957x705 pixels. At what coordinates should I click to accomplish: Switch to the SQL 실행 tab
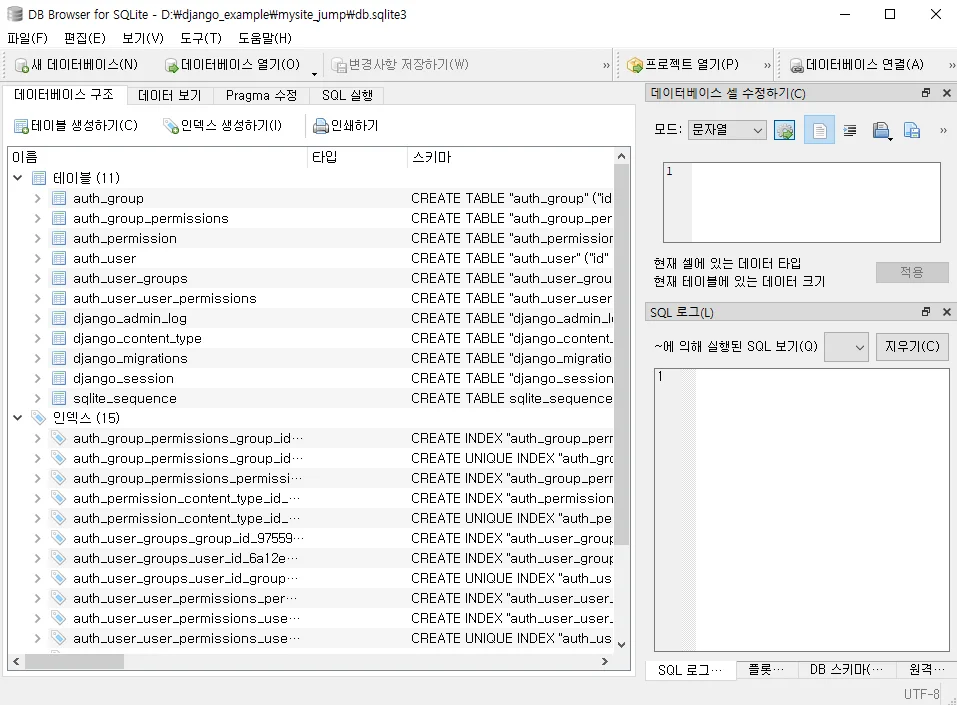[347, 96]
